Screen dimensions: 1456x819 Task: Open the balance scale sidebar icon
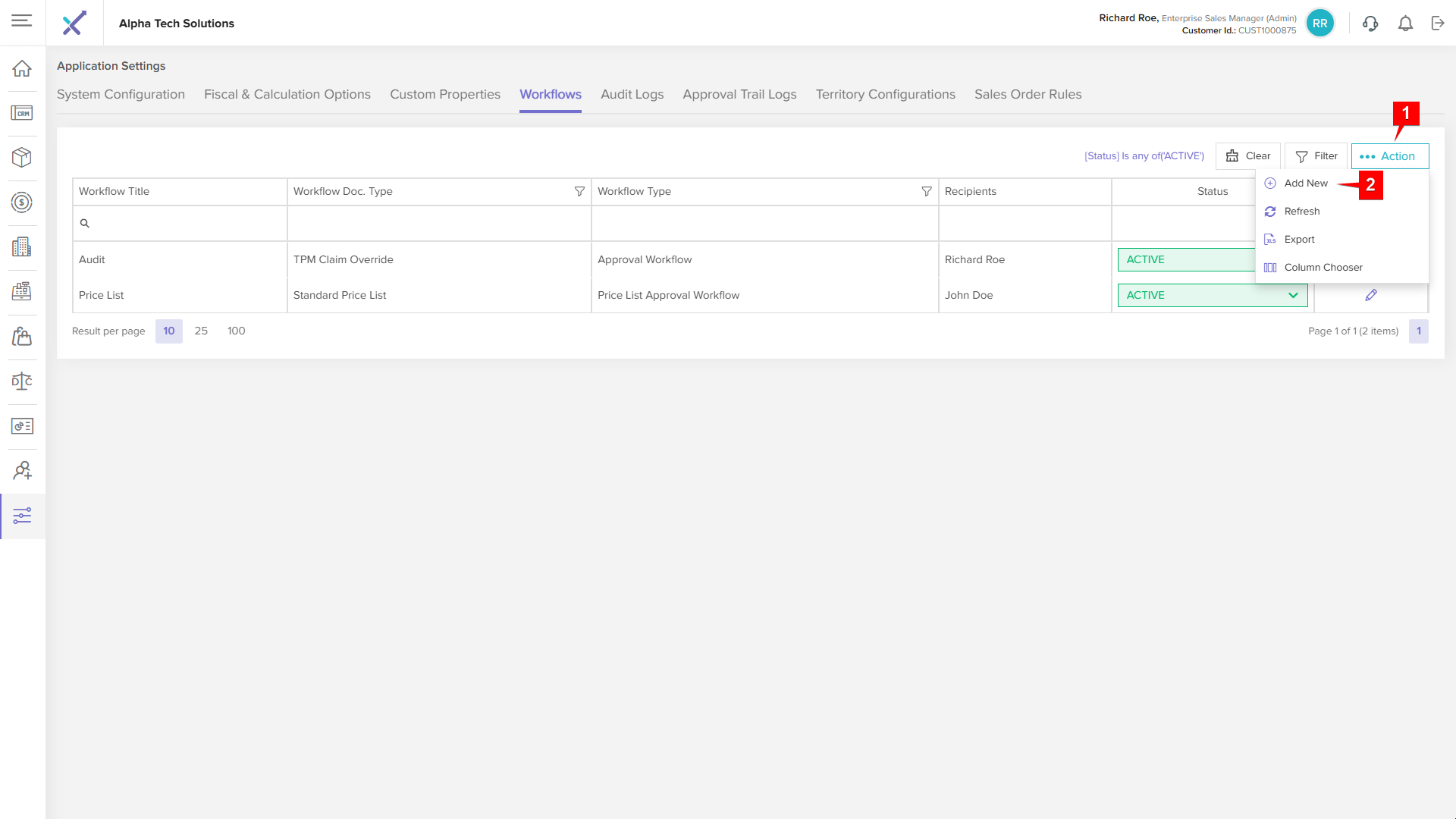[x=22, y=381]
